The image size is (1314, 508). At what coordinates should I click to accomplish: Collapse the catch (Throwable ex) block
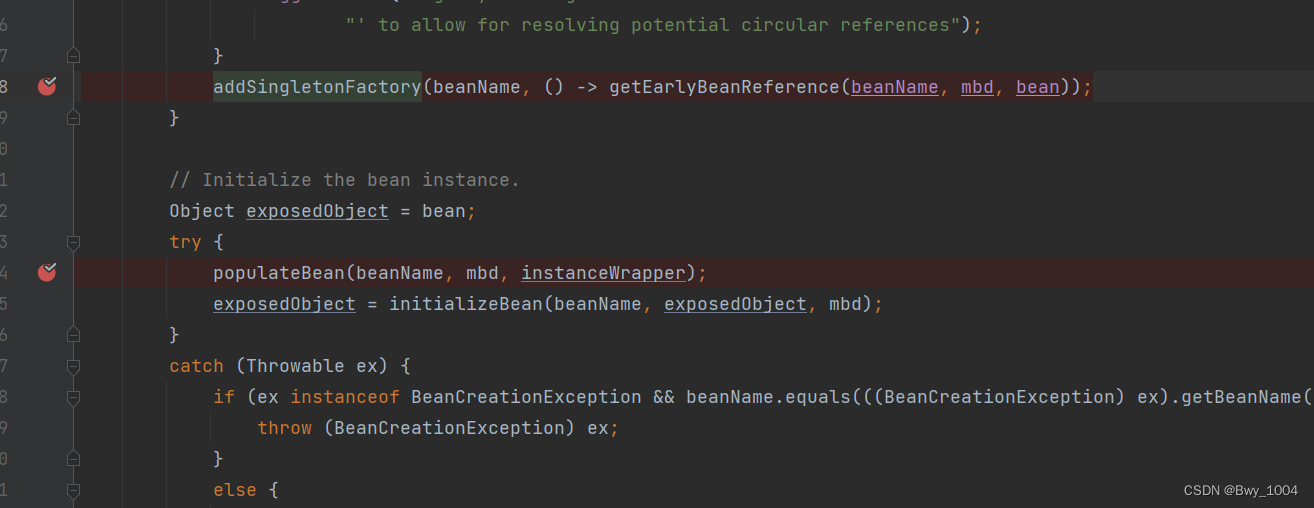73,366
